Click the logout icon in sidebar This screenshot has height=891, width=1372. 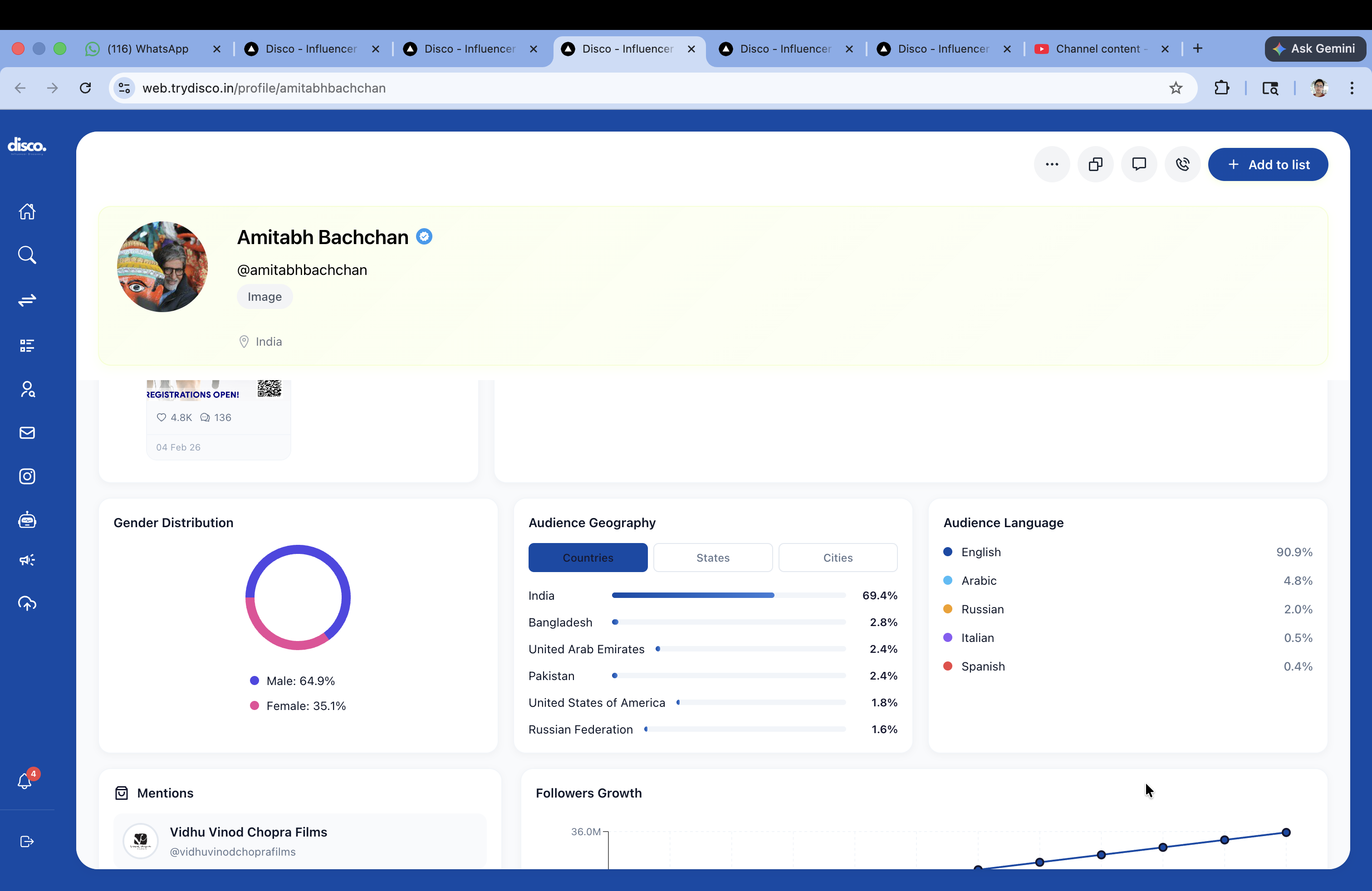click(27, 842)
